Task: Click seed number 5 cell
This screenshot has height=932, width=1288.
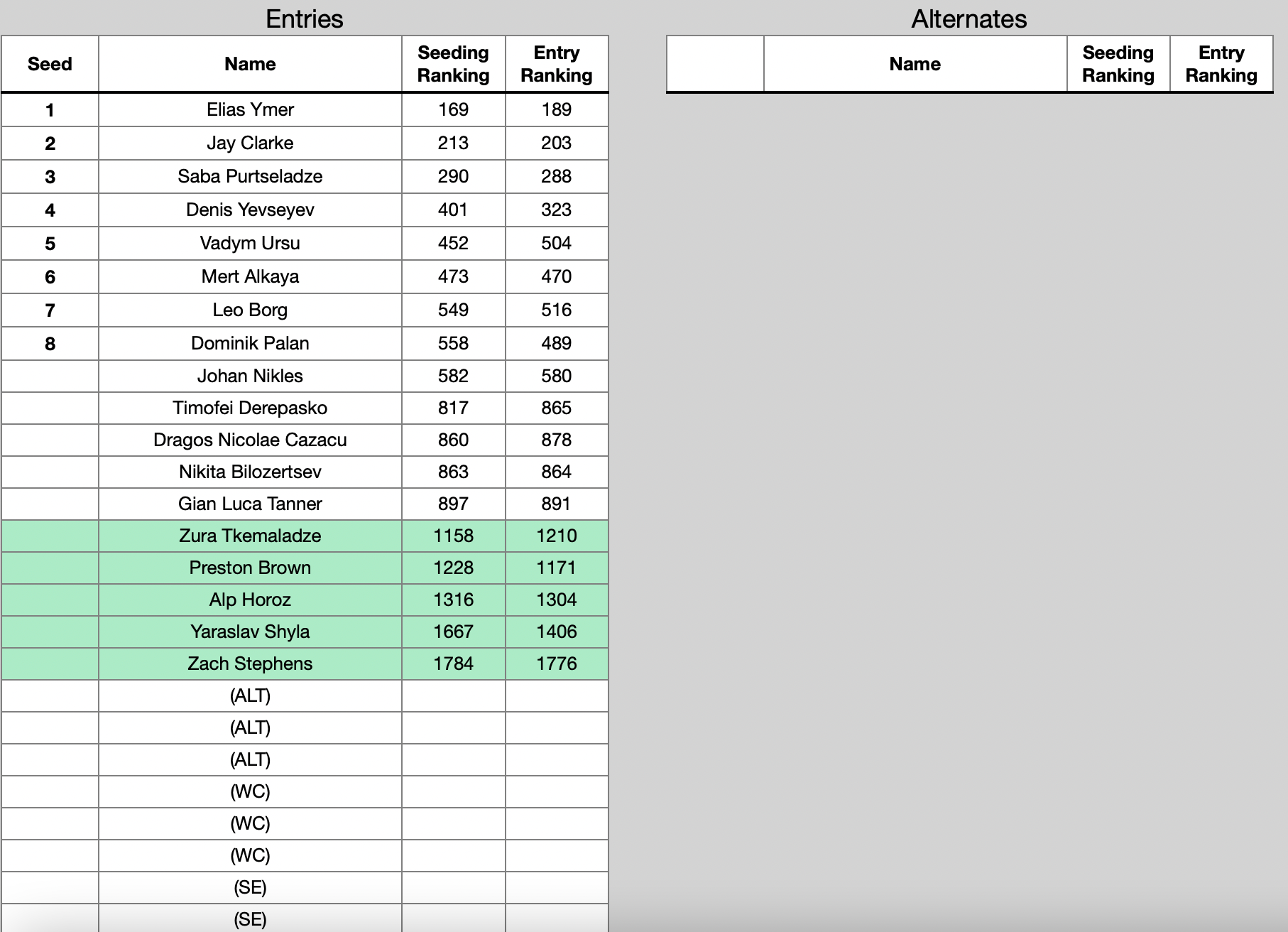Action: click(x=50, y=244)
